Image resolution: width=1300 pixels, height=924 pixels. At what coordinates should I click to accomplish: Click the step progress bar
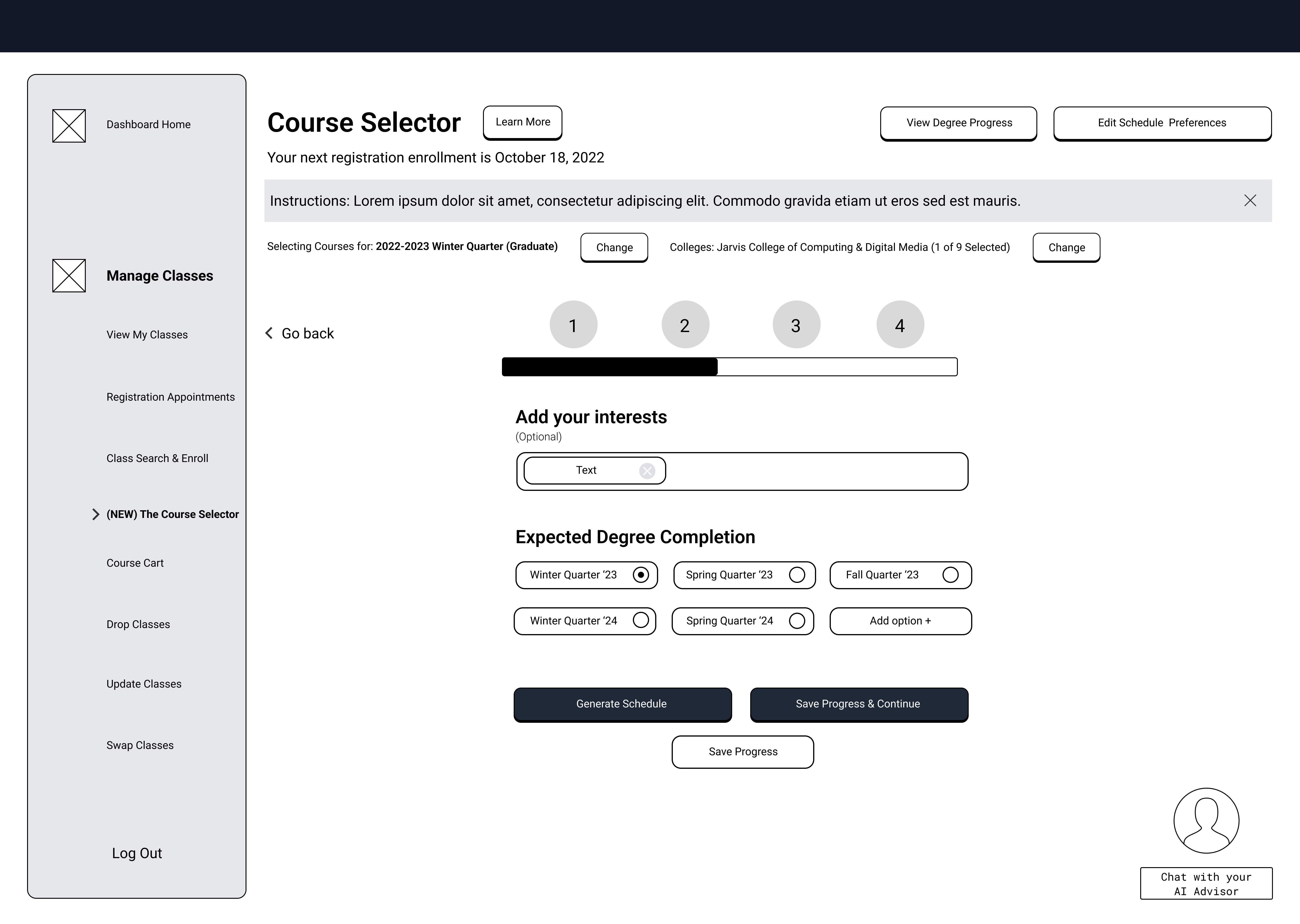click(730, 367)
